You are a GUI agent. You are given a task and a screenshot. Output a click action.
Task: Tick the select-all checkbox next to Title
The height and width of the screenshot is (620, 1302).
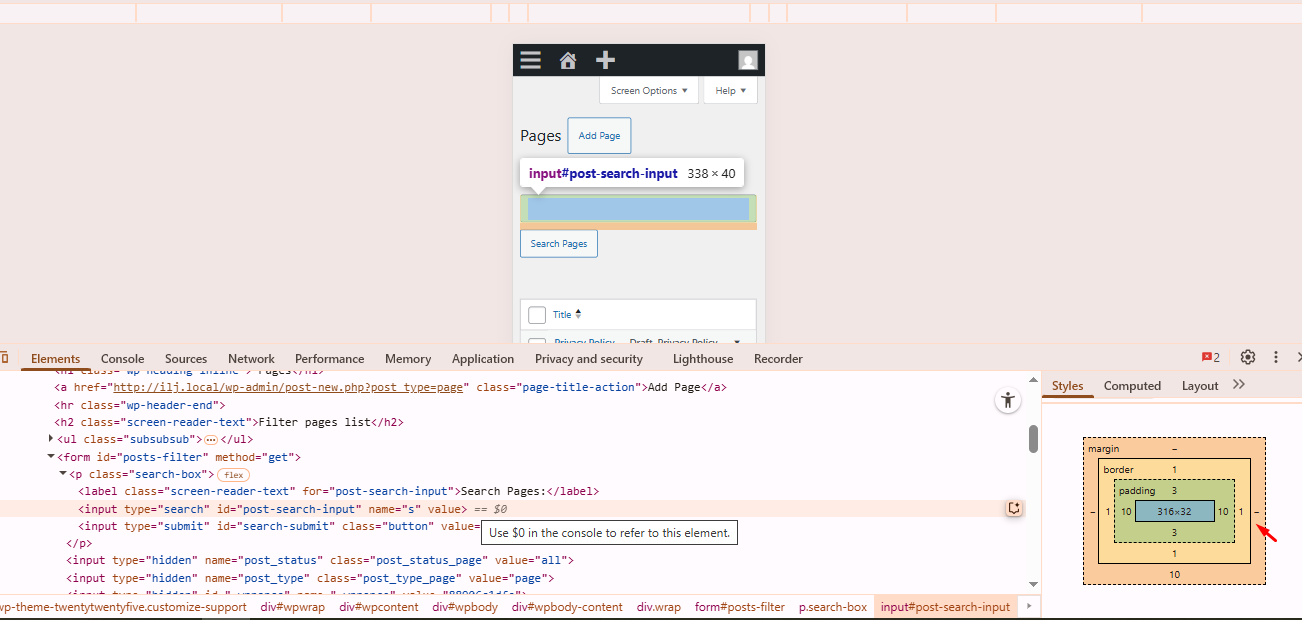(537, 315)
